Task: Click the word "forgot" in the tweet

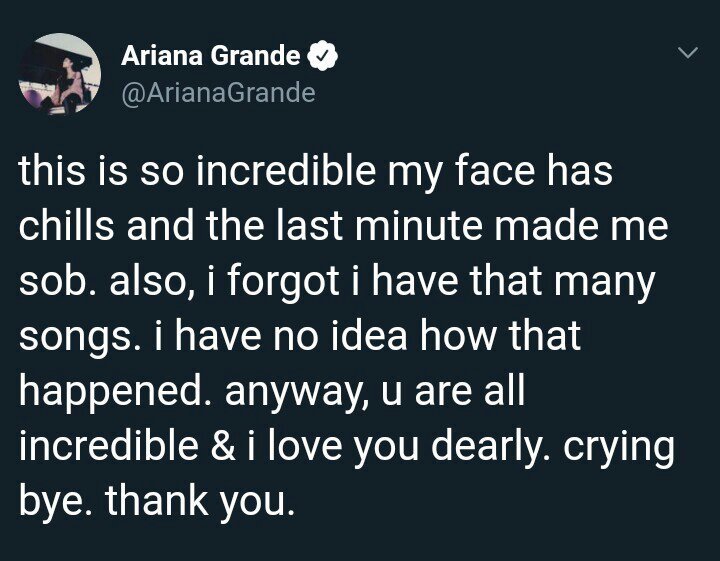Action: pyautogui.click(x=283, y=282)
